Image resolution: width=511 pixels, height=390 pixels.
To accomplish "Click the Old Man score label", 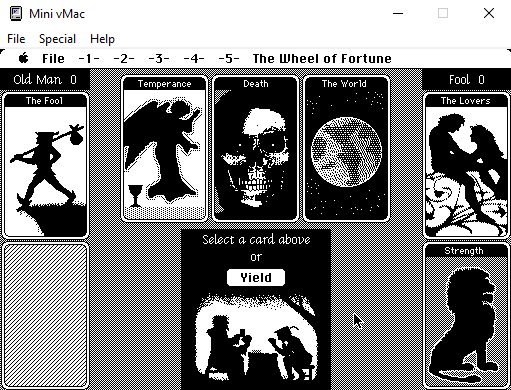I will 45,80.
